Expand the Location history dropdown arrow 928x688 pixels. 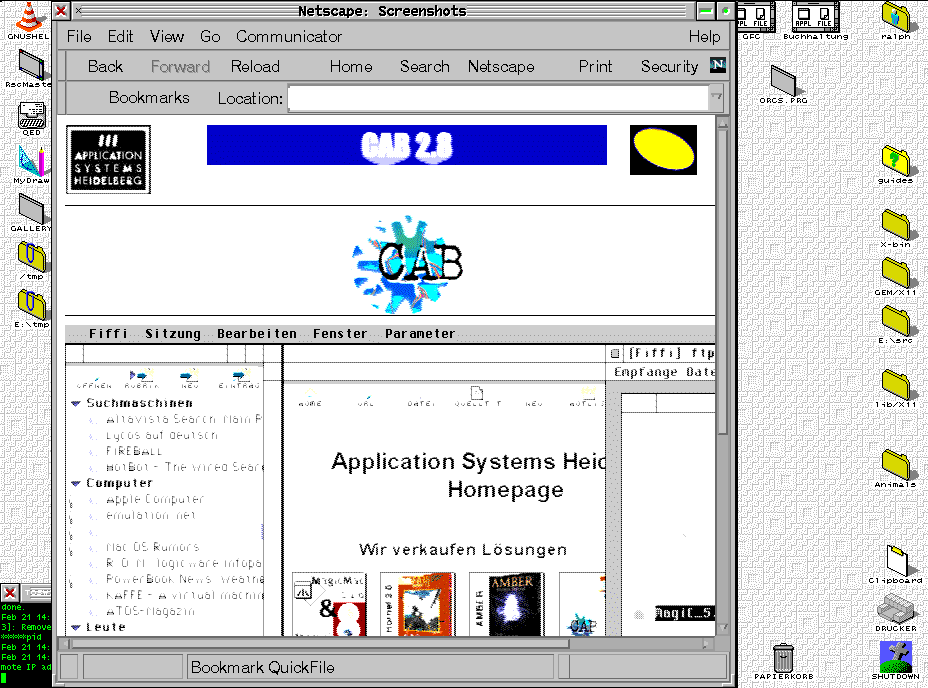pos(716,98)
